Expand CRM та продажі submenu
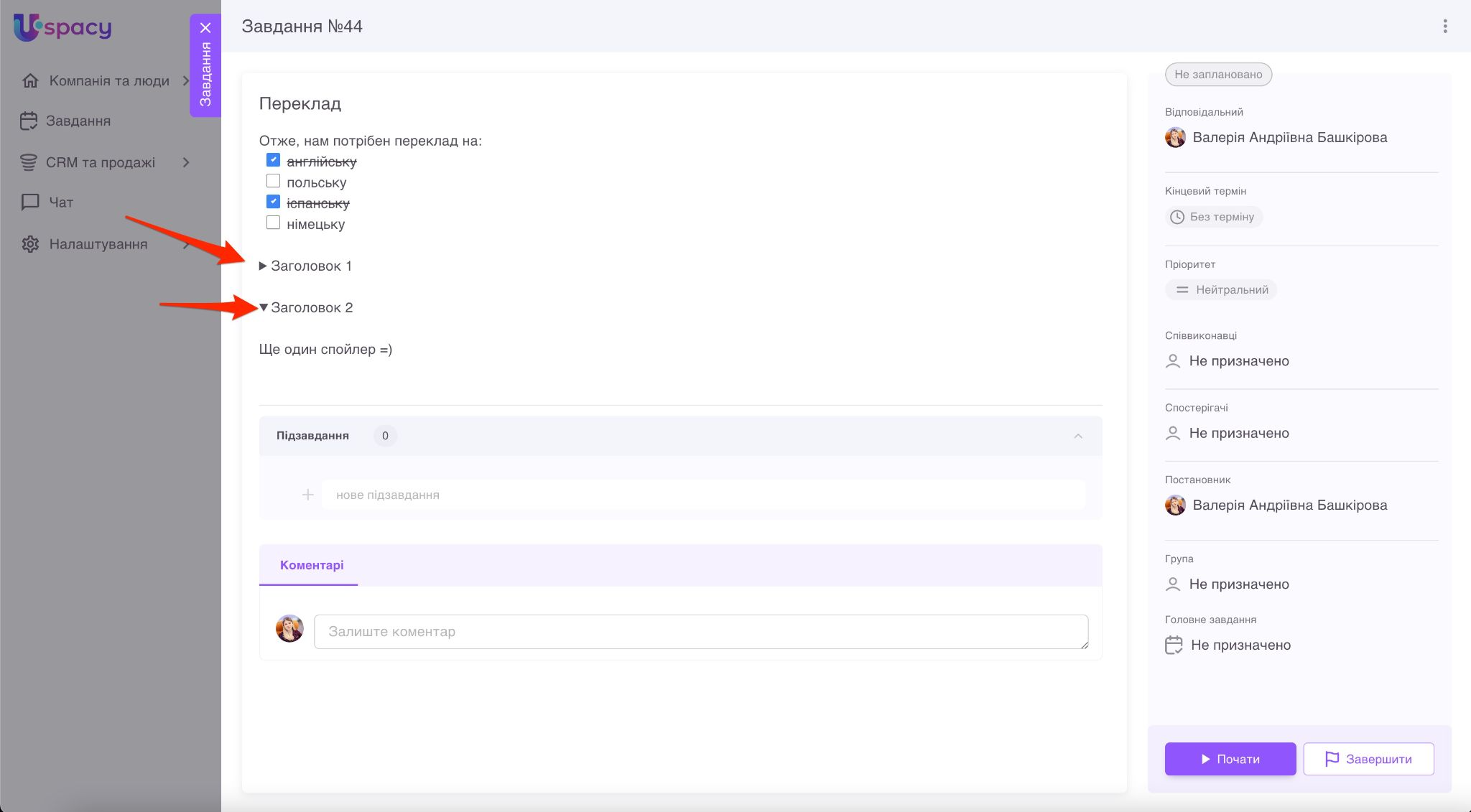This screenshot has width=1471, height=812. [x=186, y=162]
